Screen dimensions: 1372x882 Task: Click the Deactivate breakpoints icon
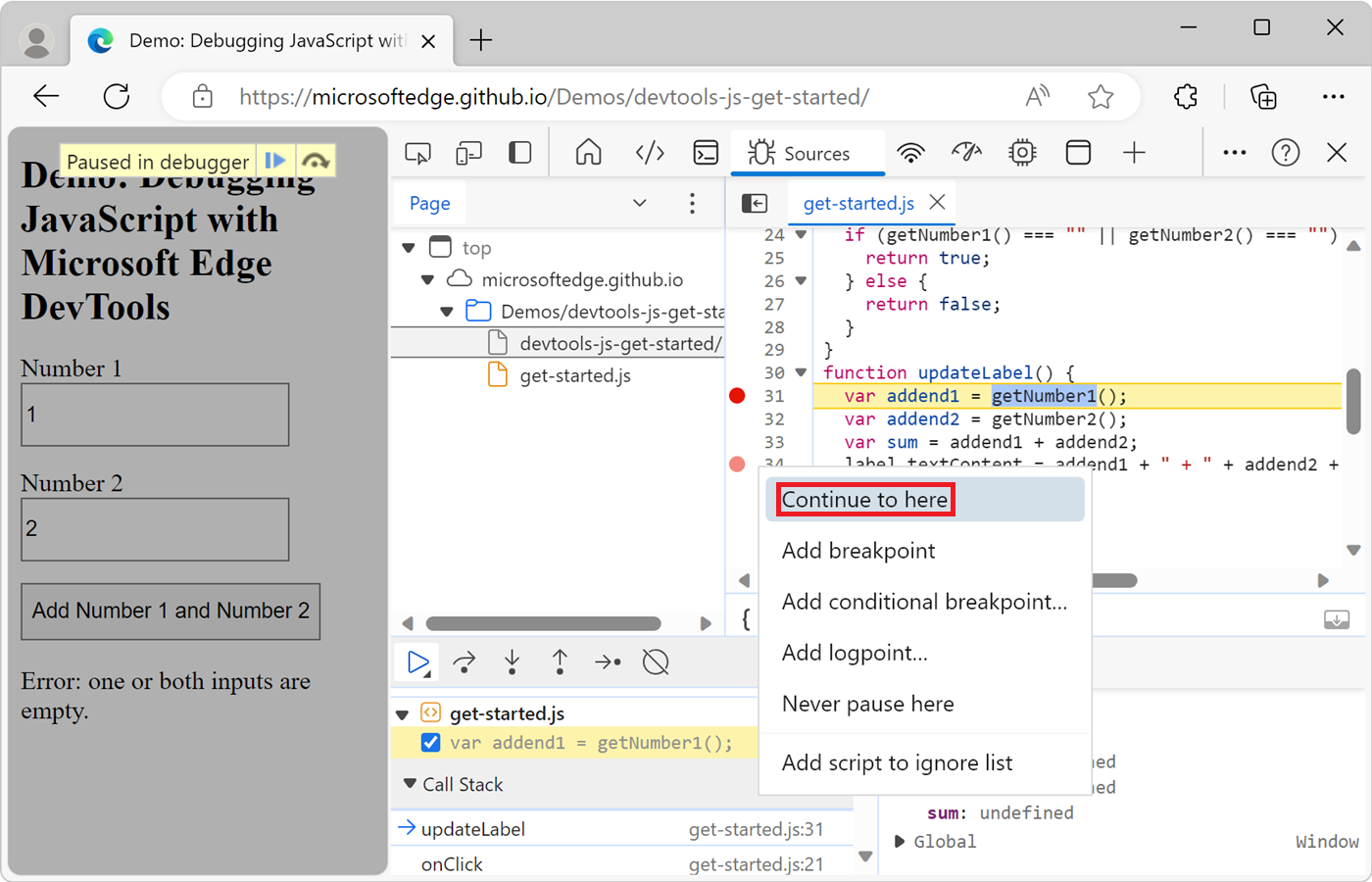click(656, 663)
